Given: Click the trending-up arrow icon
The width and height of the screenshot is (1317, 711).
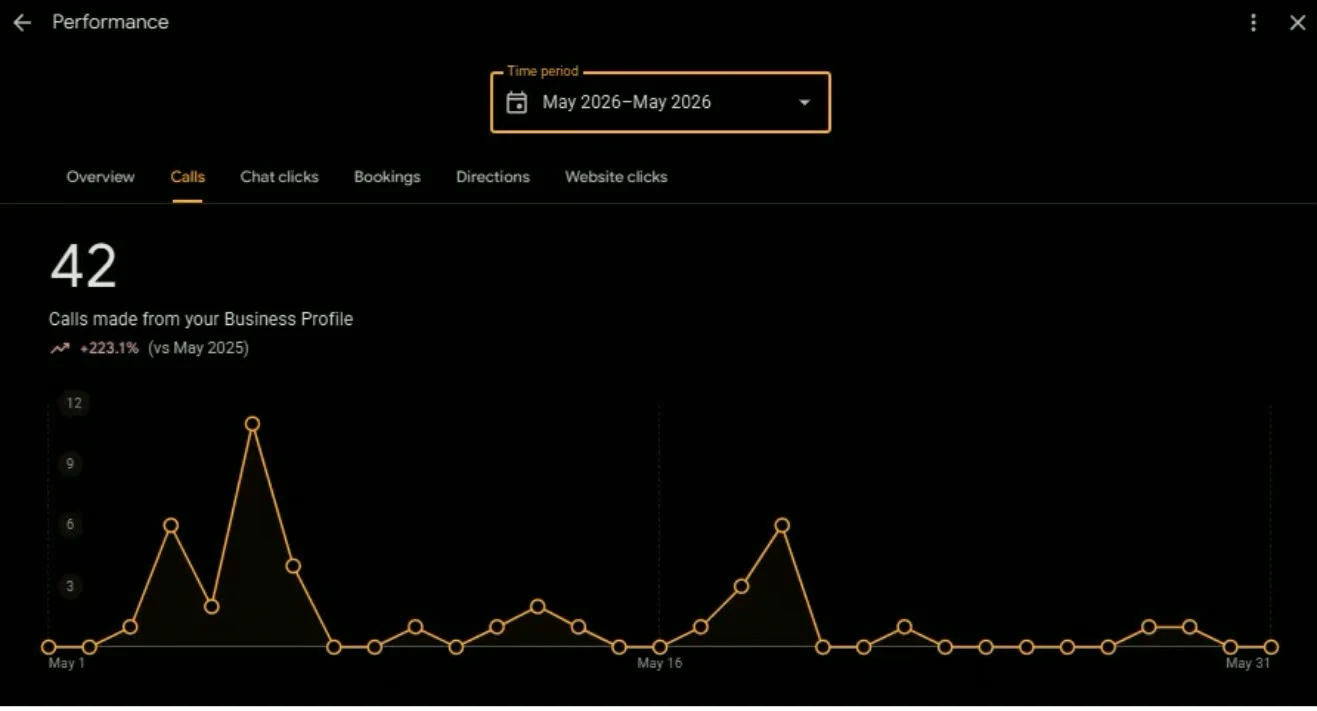Looking at the screenshot, I should point(60,349).
